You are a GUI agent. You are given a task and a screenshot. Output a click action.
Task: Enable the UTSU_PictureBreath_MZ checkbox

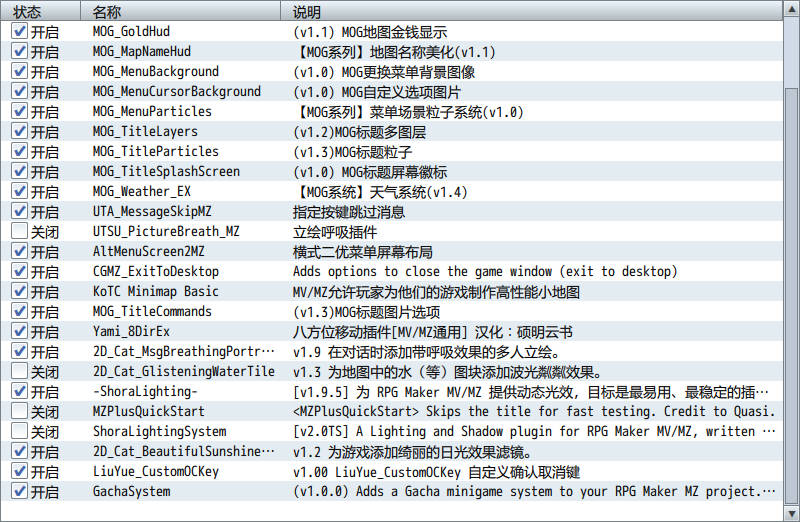[x=19, y=231]
